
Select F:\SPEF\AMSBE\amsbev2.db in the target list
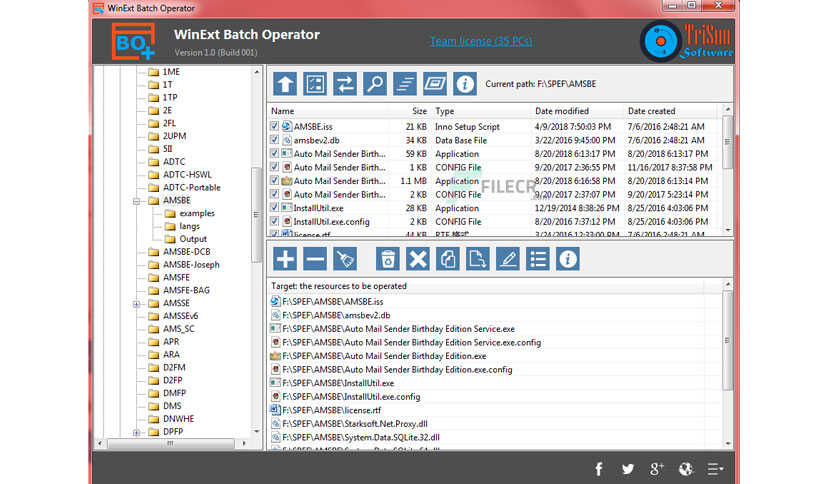(x=336, y=315)
